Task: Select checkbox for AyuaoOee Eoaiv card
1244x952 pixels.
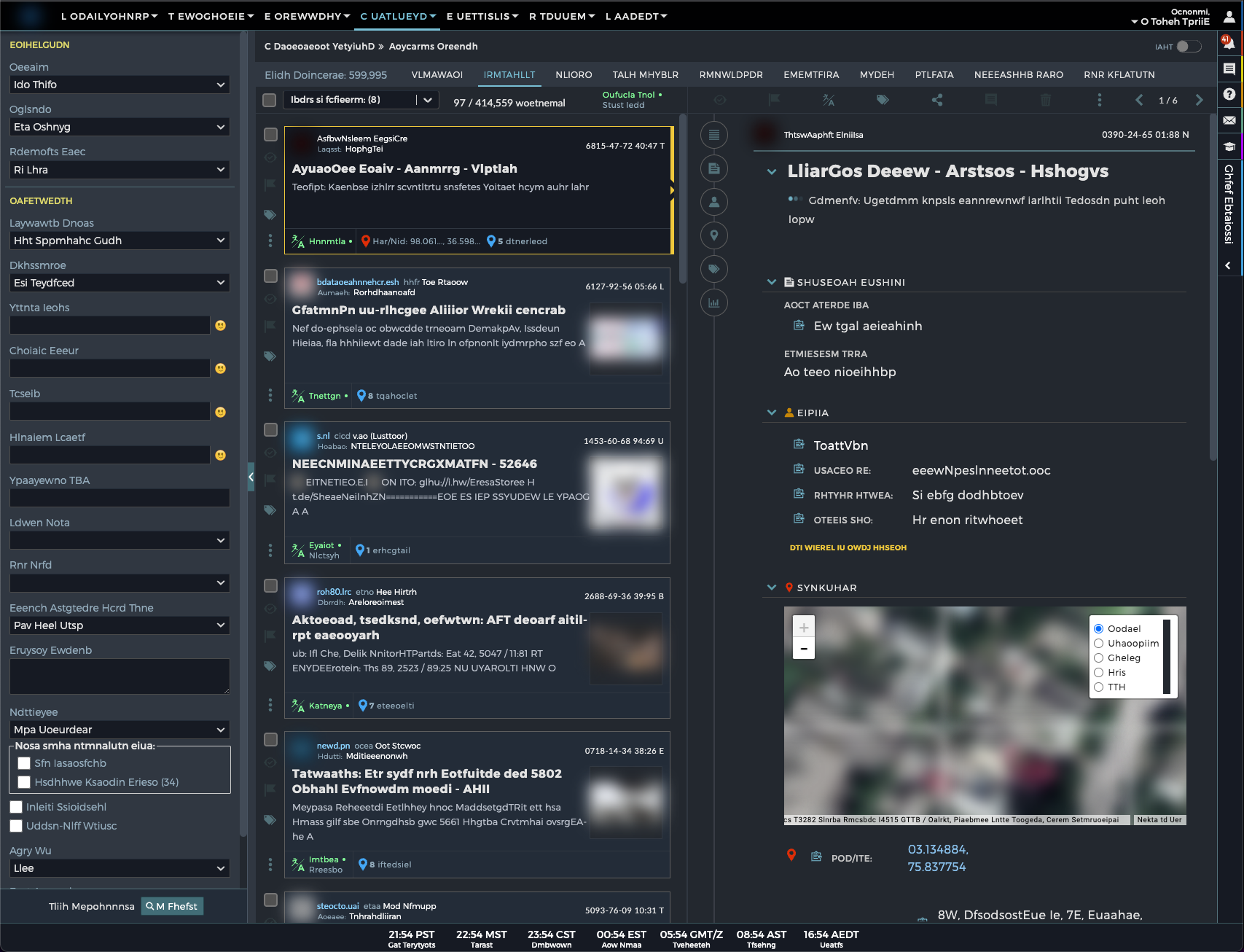Action: [x=270, y=134]
